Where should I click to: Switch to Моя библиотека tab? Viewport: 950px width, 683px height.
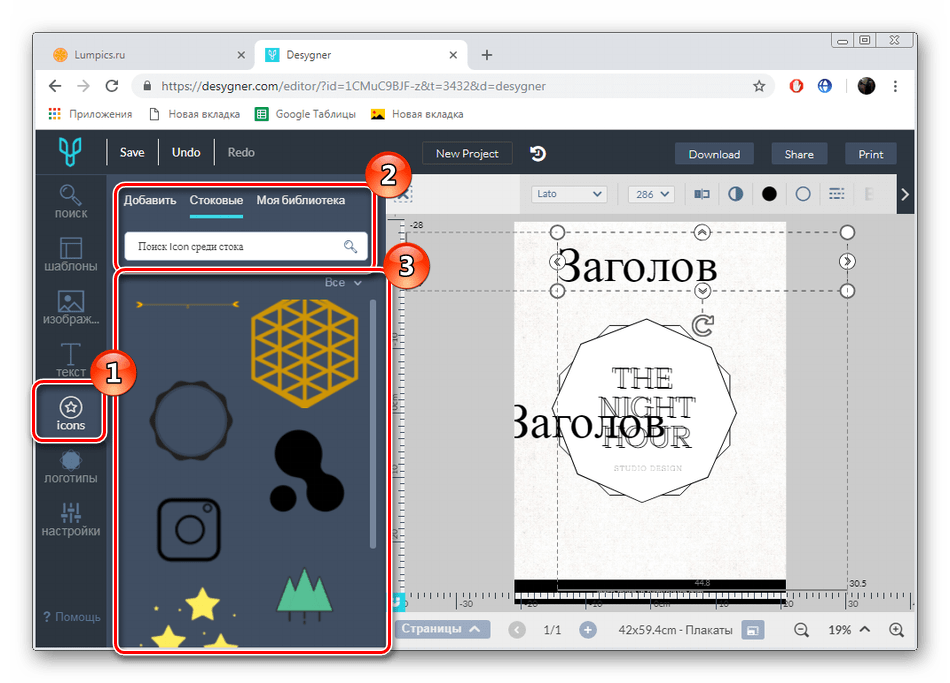301,200
